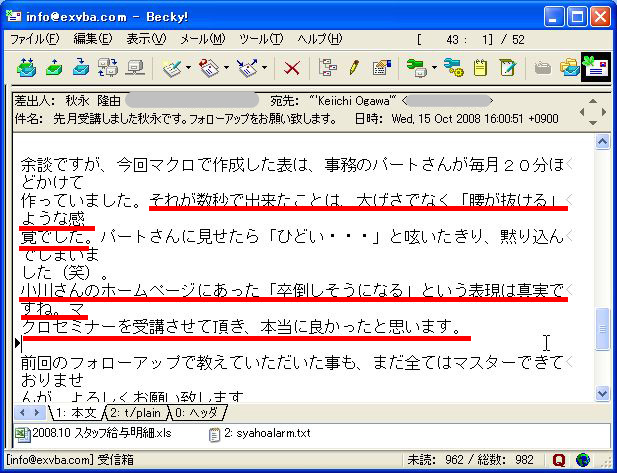Open the mailbox settings dropdown arrow
Image resolution: width=617 pixels, height=473 pixels.
(x=434, y=68)
